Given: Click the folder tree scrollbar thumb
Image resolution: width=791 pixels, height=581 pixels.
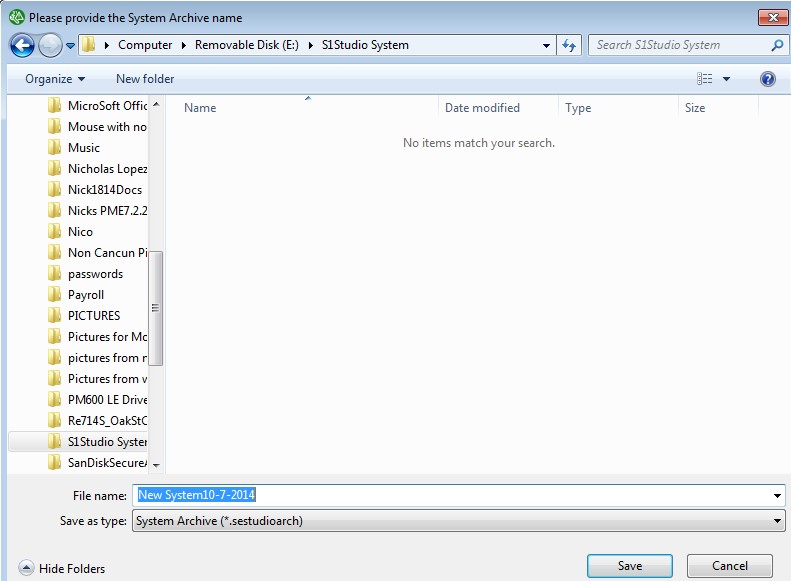Looking at the screenshot, I should [156, 308].
